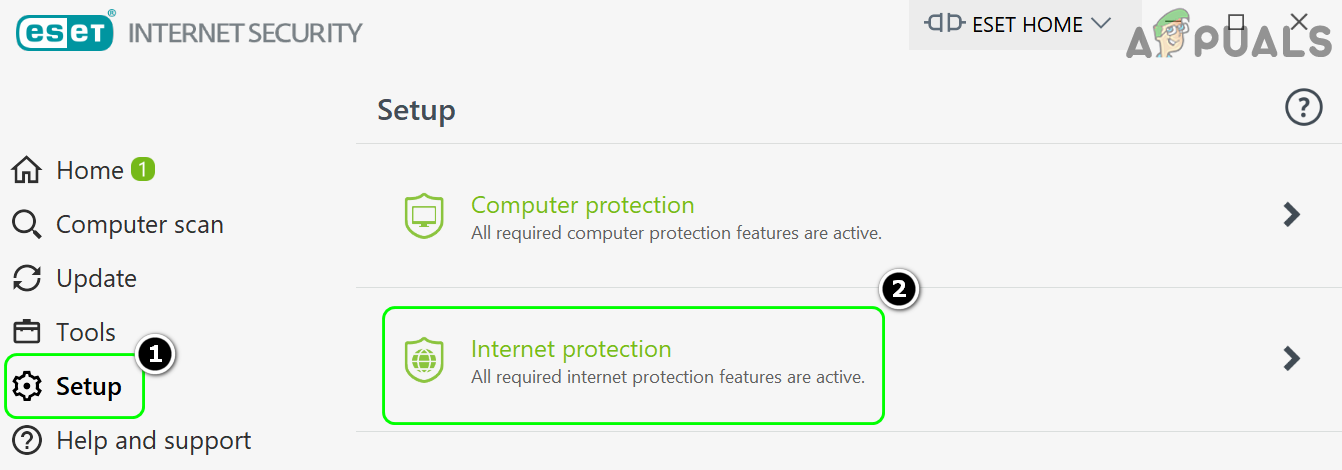1342x470 pixels.
Task: Click the Internet protection globe shield icon
Action: (424, 360)
